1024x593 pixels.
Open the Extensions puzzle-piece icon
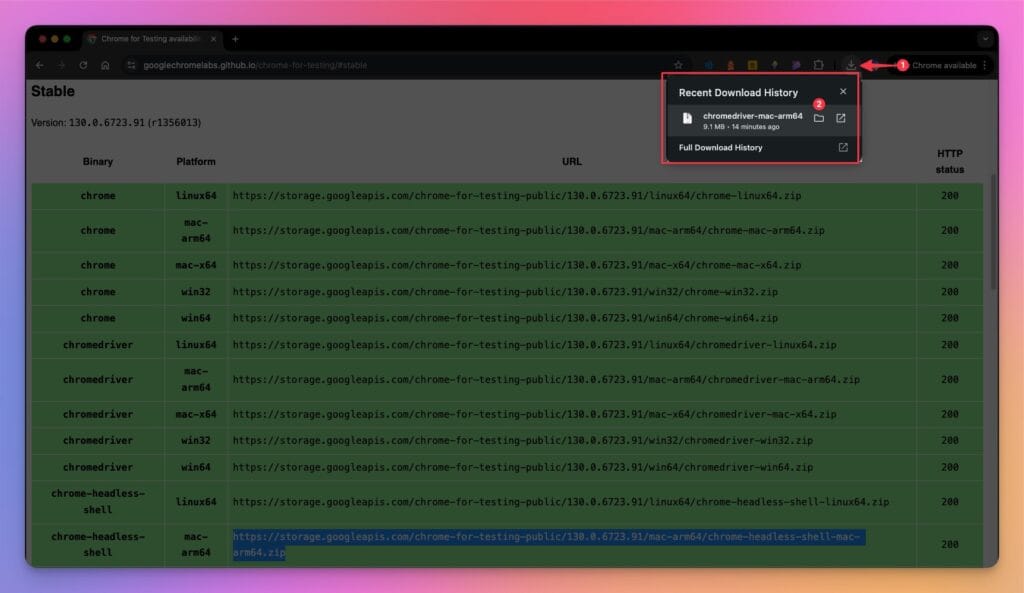pos(818,65)
